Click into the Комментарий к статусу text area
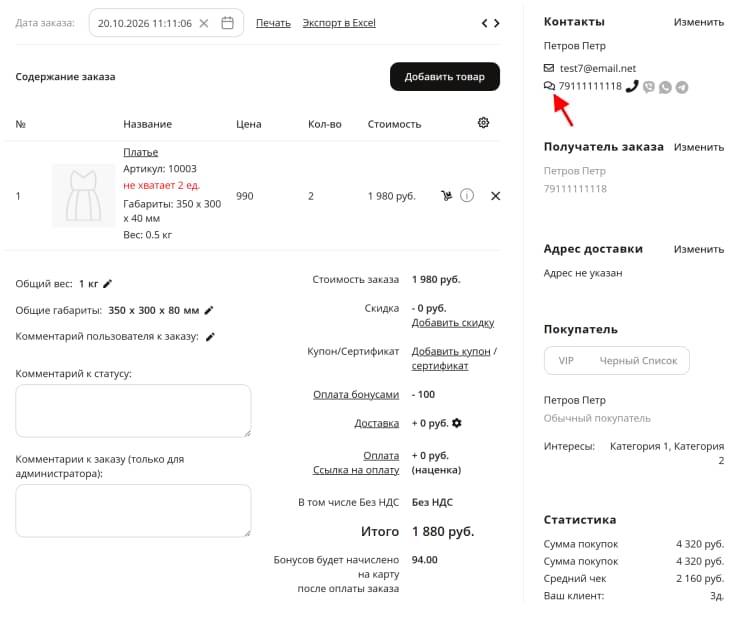Image resolution: width=740 pixels, height=617 pixels. pyautogui.click(x=133, y=411)
